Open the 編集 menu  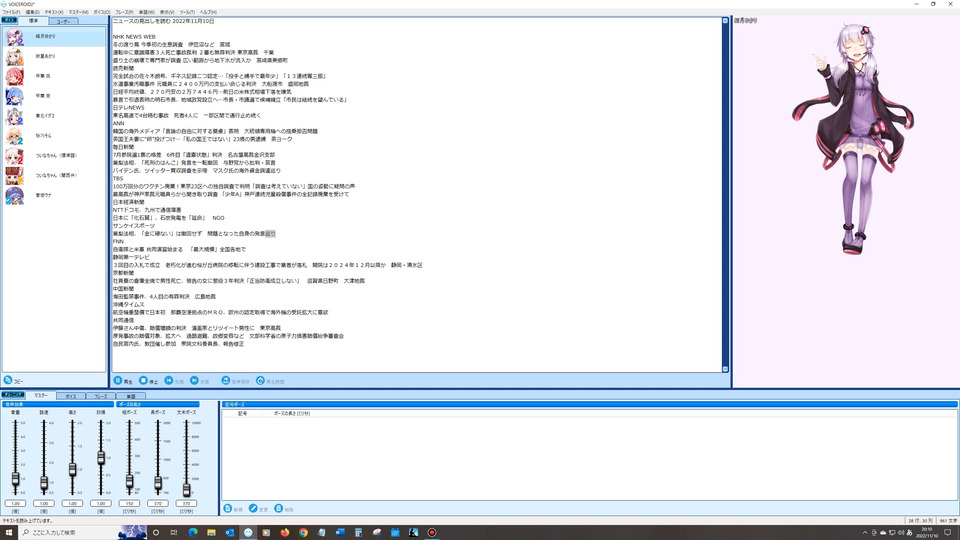click(x=32, y=12)
